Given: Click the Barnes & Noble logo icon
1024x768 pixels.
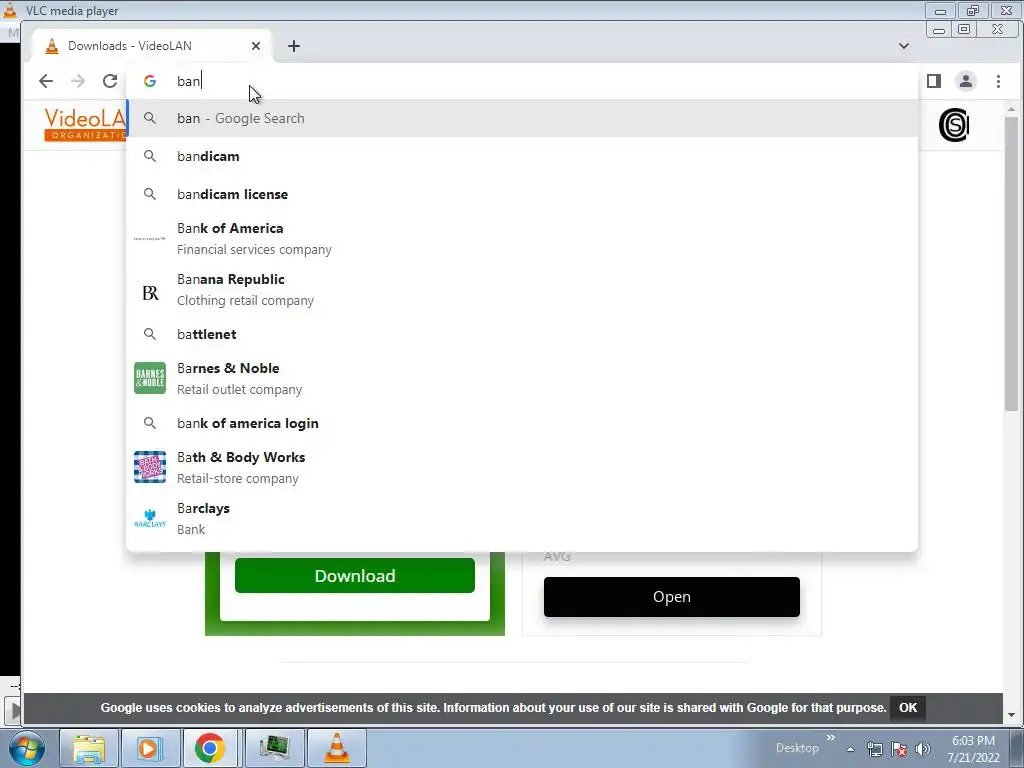Looking at the screenshot, I should (x=150, y=378).
